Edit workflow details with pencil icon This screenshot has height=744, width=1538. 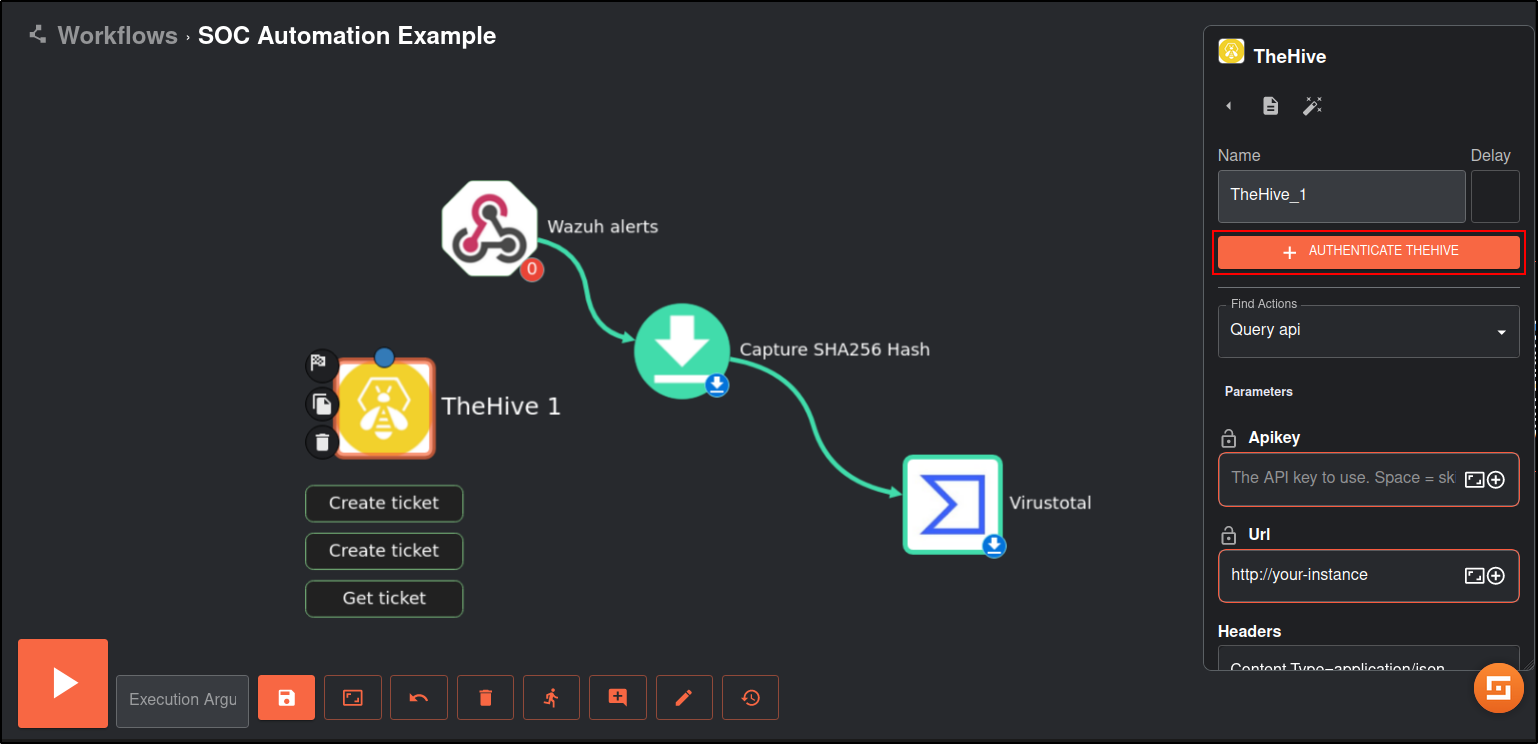(684, 698)
